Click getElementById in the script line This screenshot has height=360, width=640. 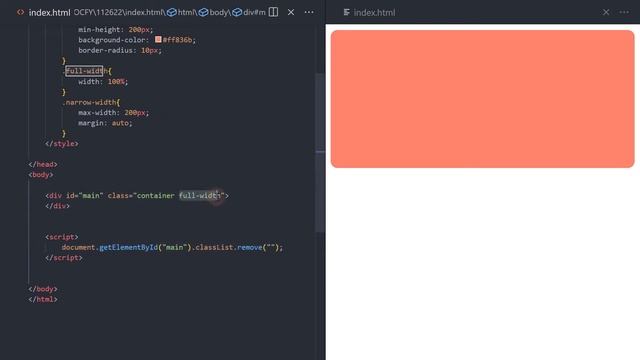(x=128, y=247)
